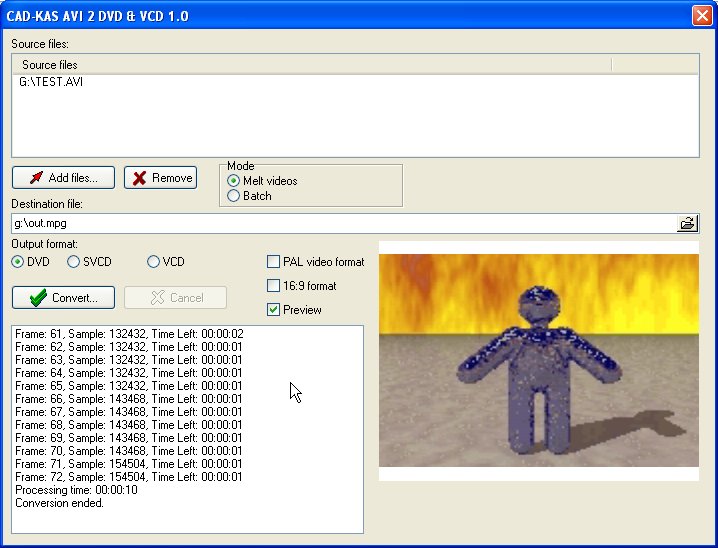Click the grayed-out Cancel button
This screenshot has height=548, width=718.
click(x=175, y=297)
